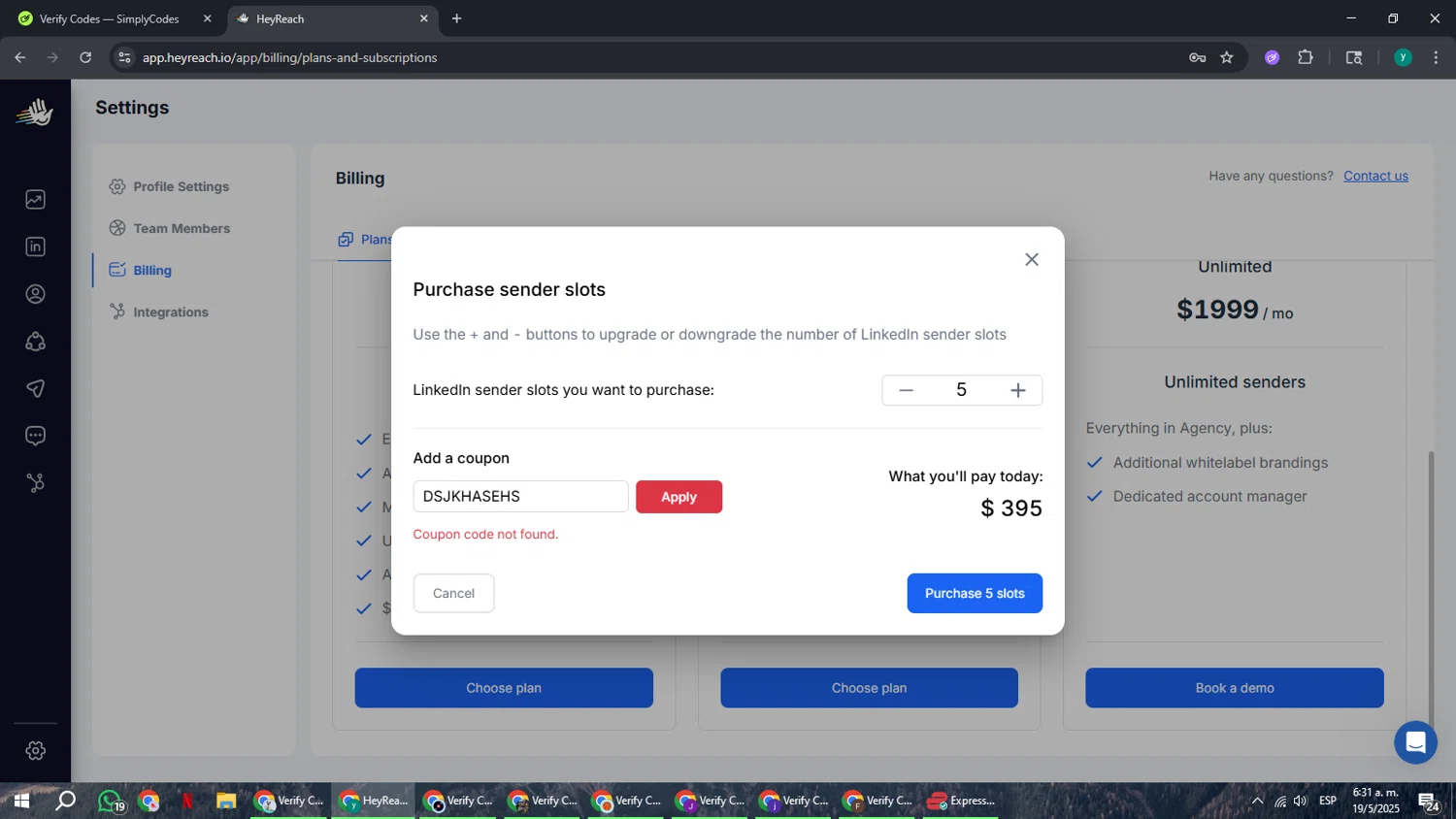This screenshot has width=1456, height=819.
Task: View site information icon in address bar
Action: pos(124,57)
